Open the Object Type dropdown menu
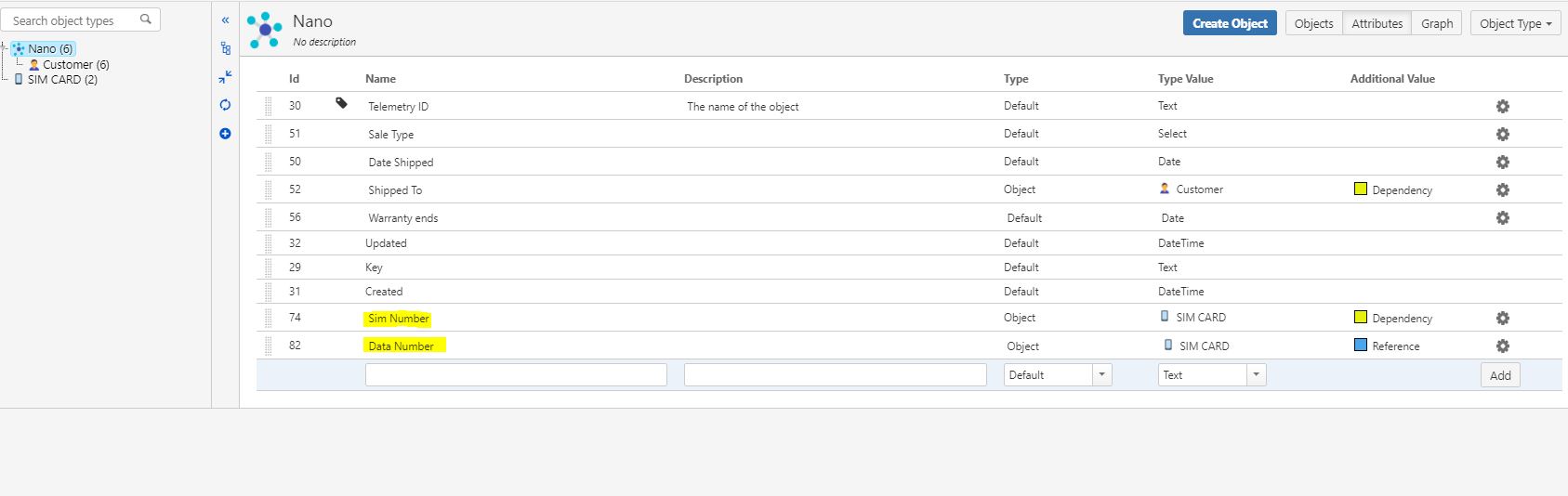This screenshot has height=496, width=1568. coord(1515,23)
